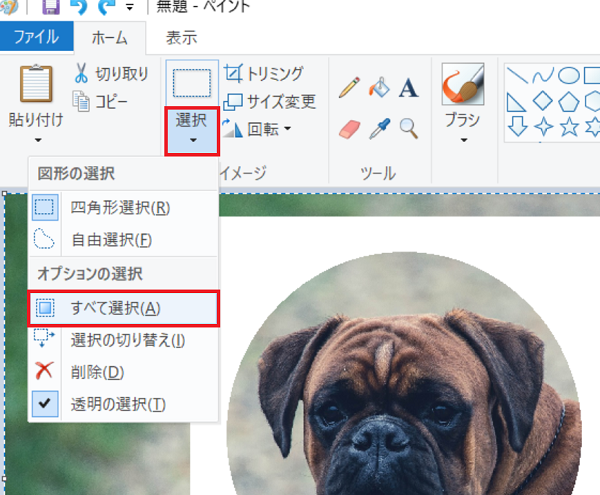Screen dimensions: 600x495
Task: Click the ブラシ brush icon
Action: tap(463, 84)
